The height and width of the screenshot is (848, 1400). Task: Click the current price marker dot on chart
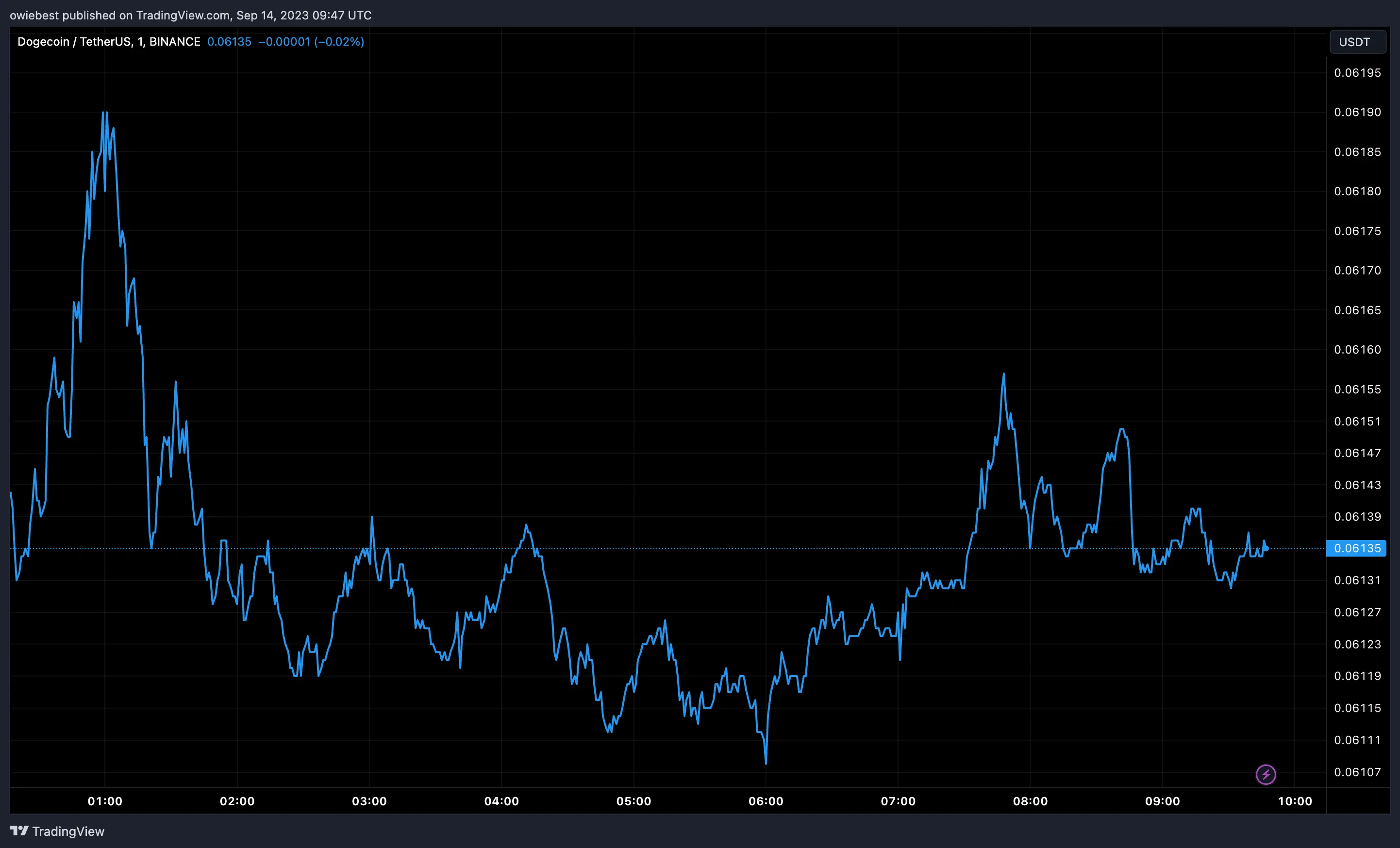1267,549
